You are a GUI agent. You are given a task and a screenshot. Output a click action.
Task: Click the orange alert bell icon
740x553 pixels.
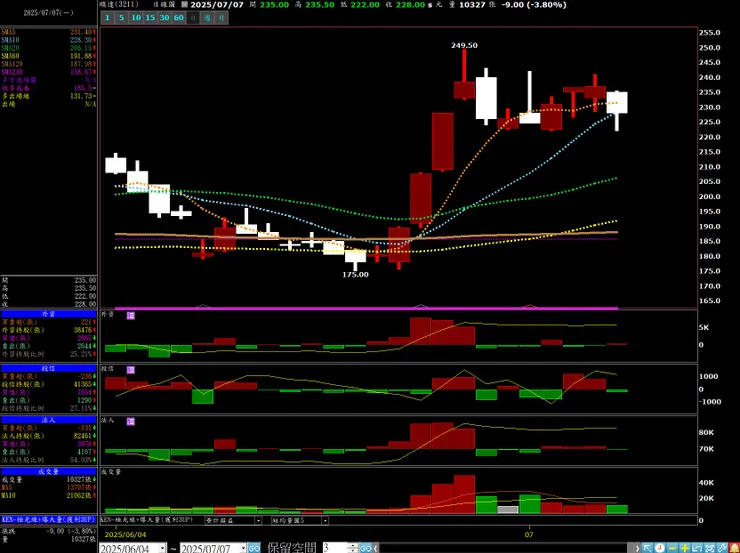[734, 548]
